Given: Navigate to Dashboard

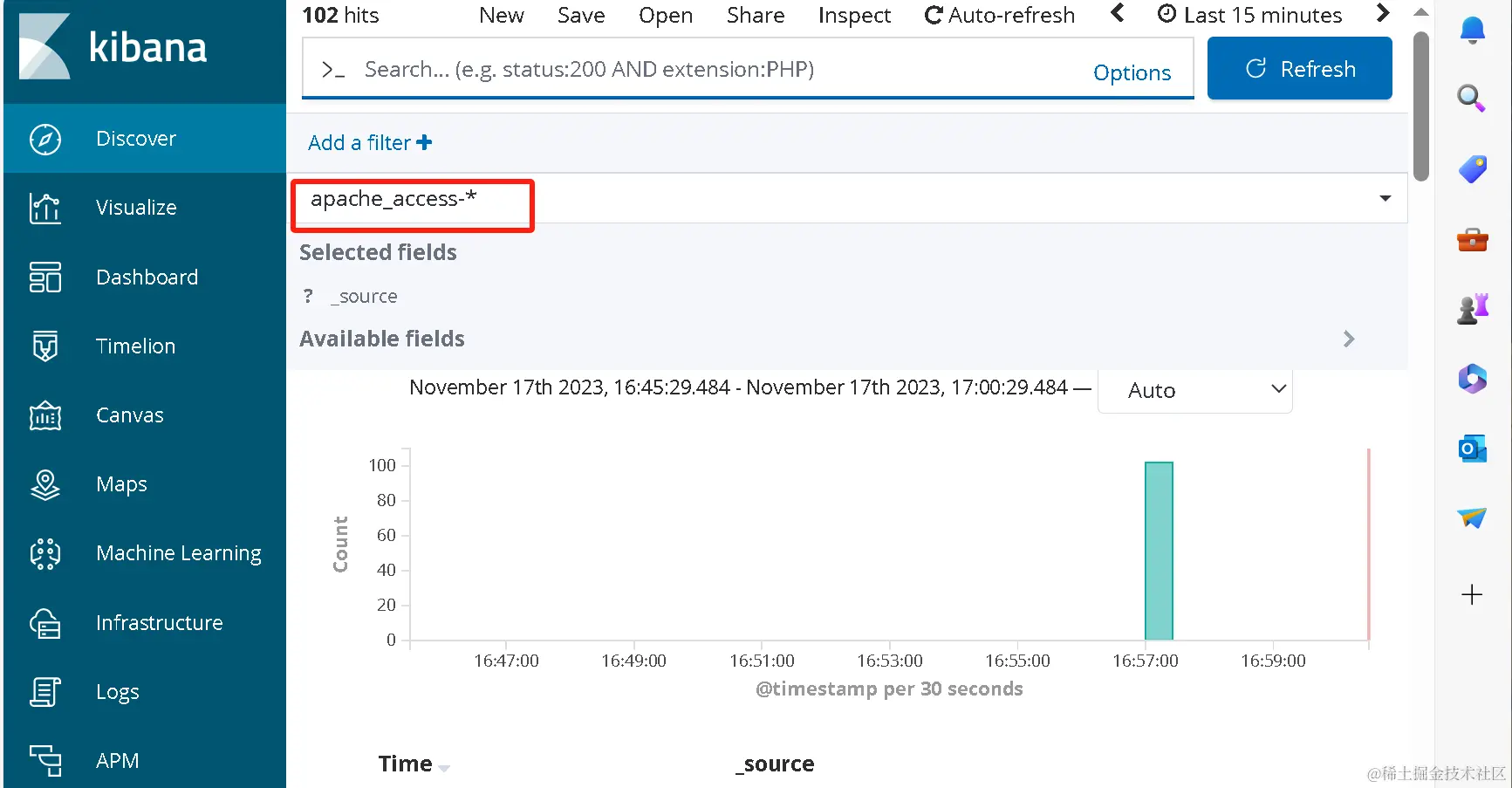Looking at the screenshot, I should click(x=147, y=277).
